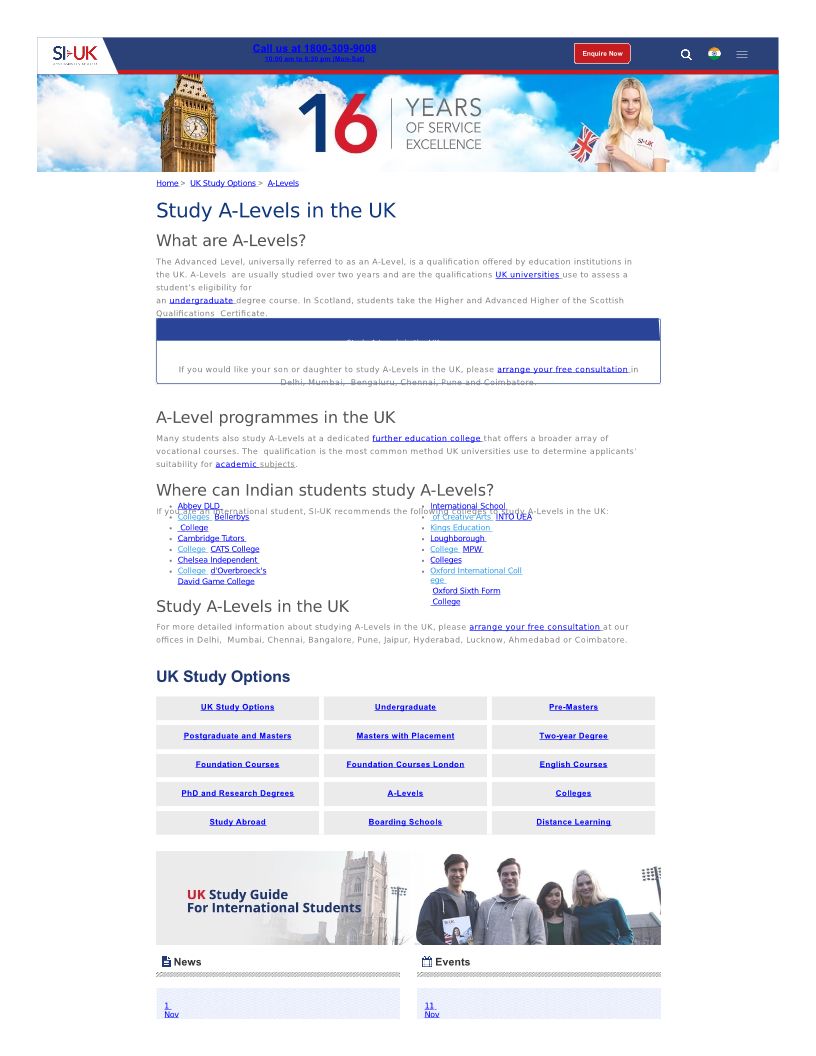This screenshot has width=816, height=1056.
Task: Choose Distance Learning option
Action: (573, 822)
